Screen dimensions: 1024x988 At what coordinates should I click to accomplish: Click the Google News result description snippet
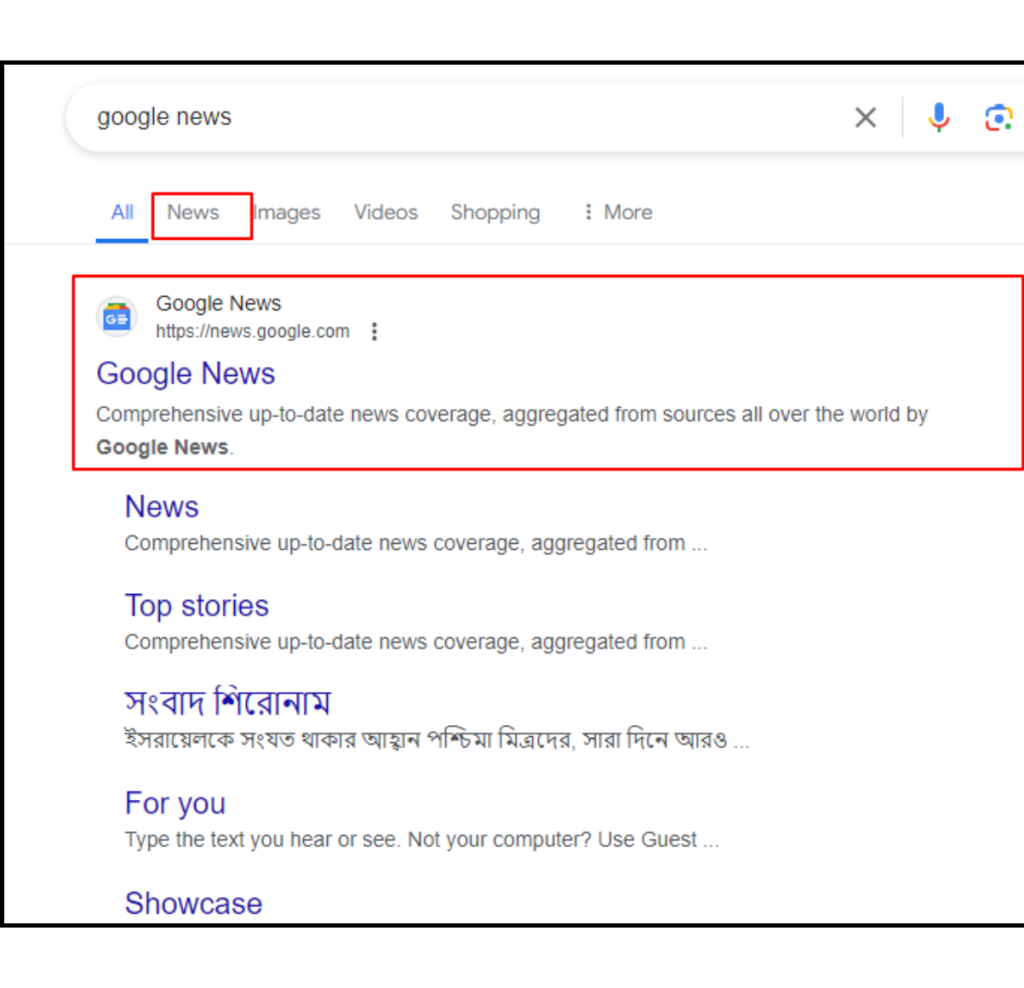tap(512, 431)
